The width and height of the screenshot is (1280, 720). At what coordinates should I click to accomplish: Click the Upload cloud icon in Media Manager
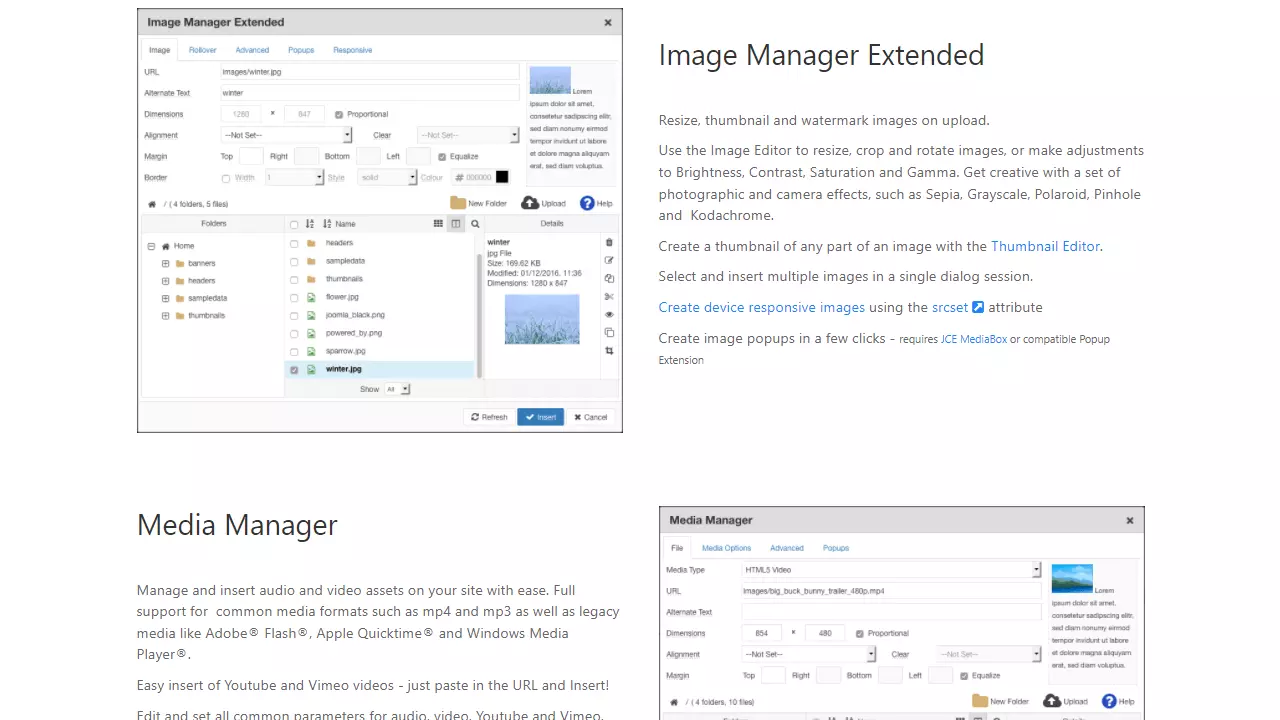[1052, 701]
